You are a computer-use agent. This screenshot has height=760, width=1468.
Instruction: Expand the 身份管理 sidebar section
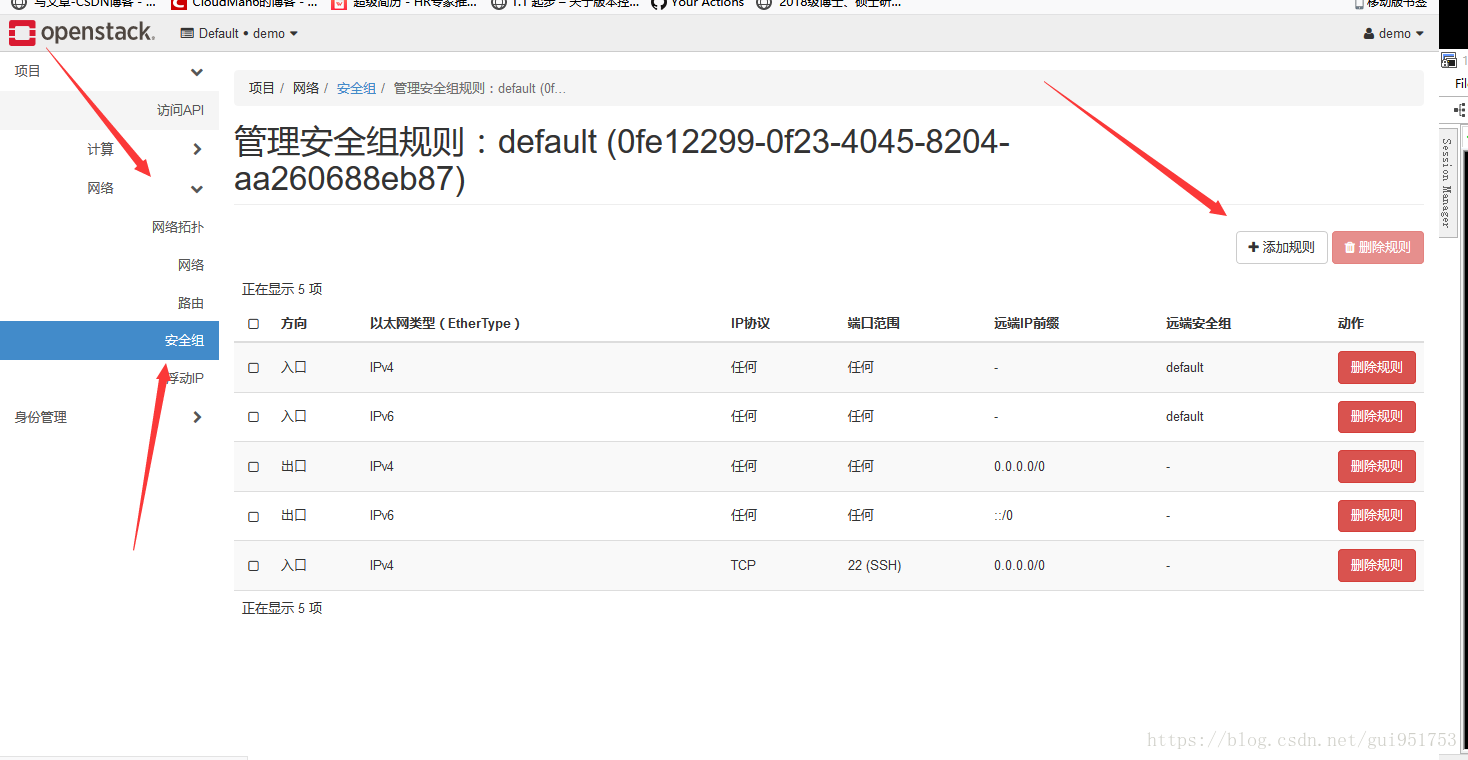click(109, 417)
